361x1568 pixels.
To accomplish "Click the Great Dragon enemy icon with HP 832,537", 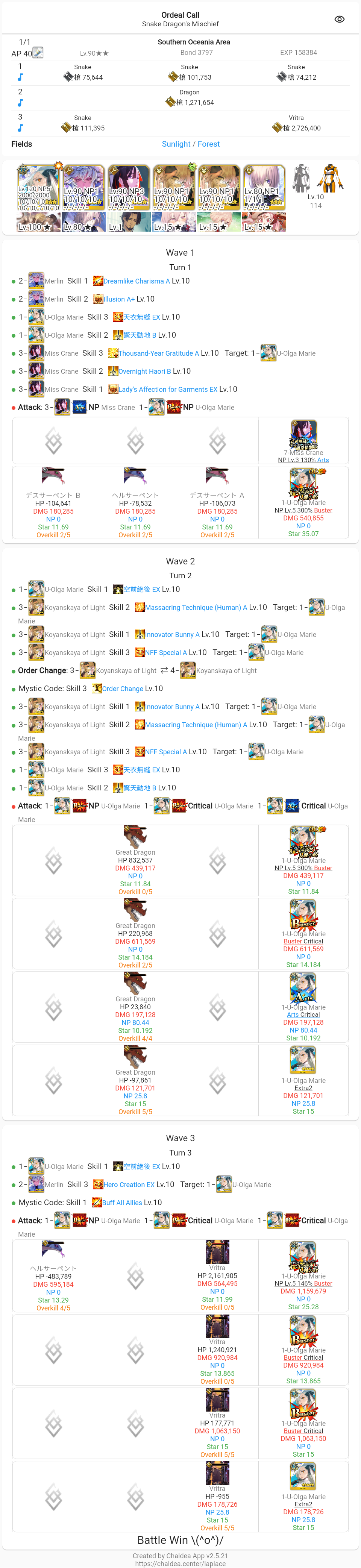I will (135, 837).
